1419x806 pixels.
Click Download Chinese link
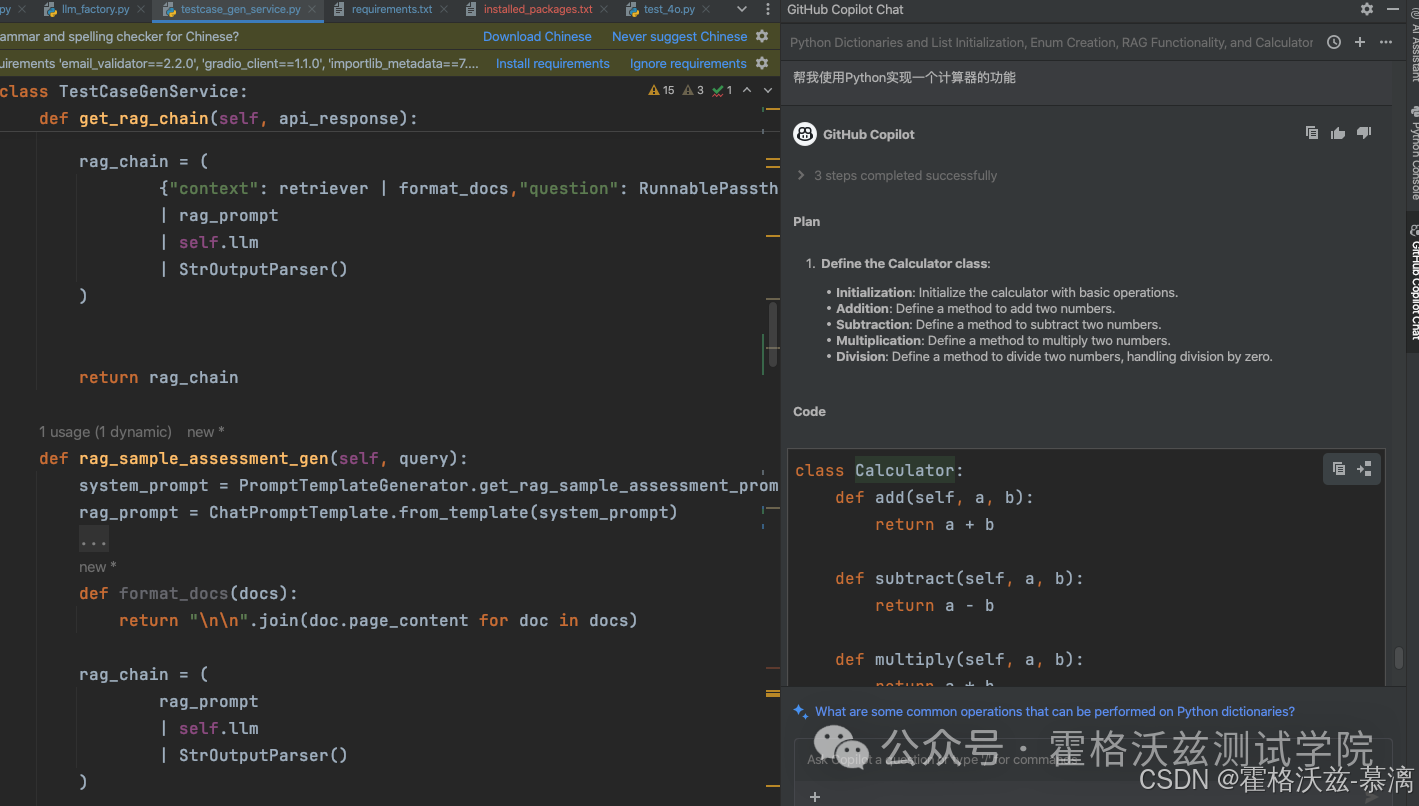[x=537, y=36]
